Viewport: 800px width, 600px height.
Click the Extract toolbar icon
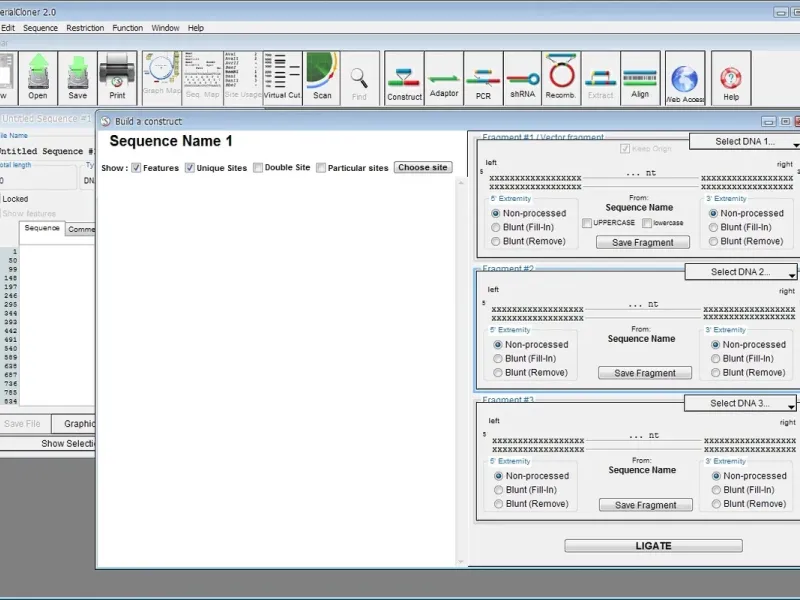click(601, 78)
